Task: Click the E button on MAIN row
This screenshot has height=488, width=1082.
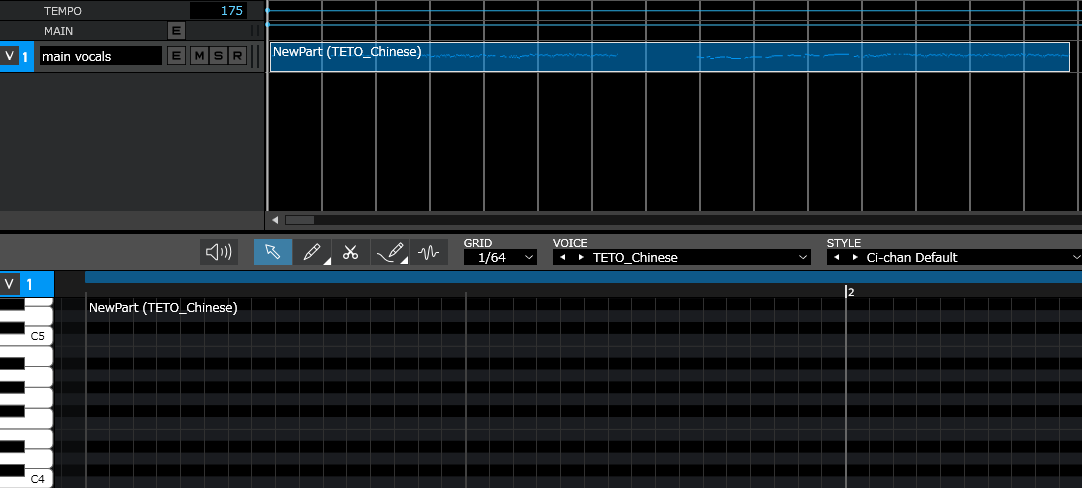Action: pyautogui.click(x=177, y=31)
